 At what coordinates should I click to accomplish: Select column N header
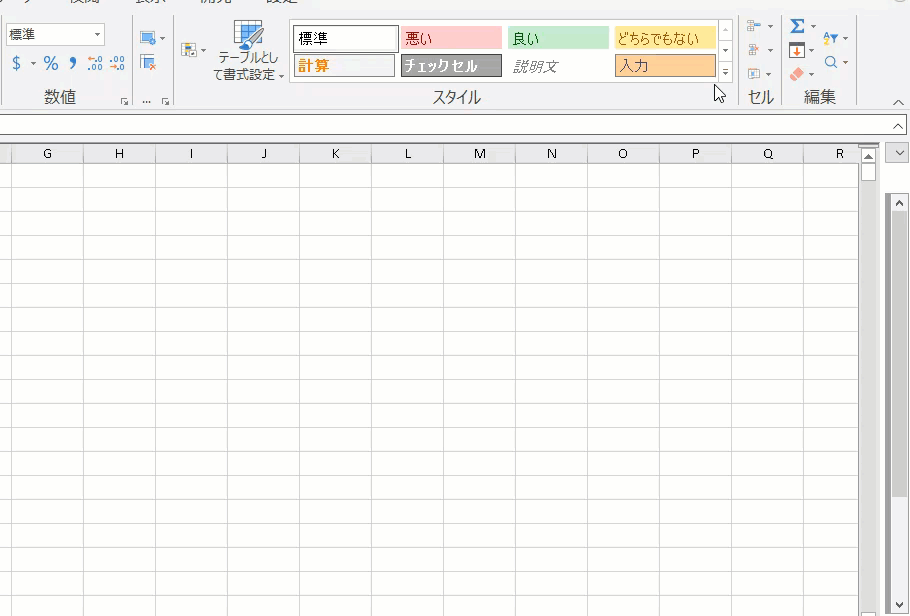pos(551,154)
